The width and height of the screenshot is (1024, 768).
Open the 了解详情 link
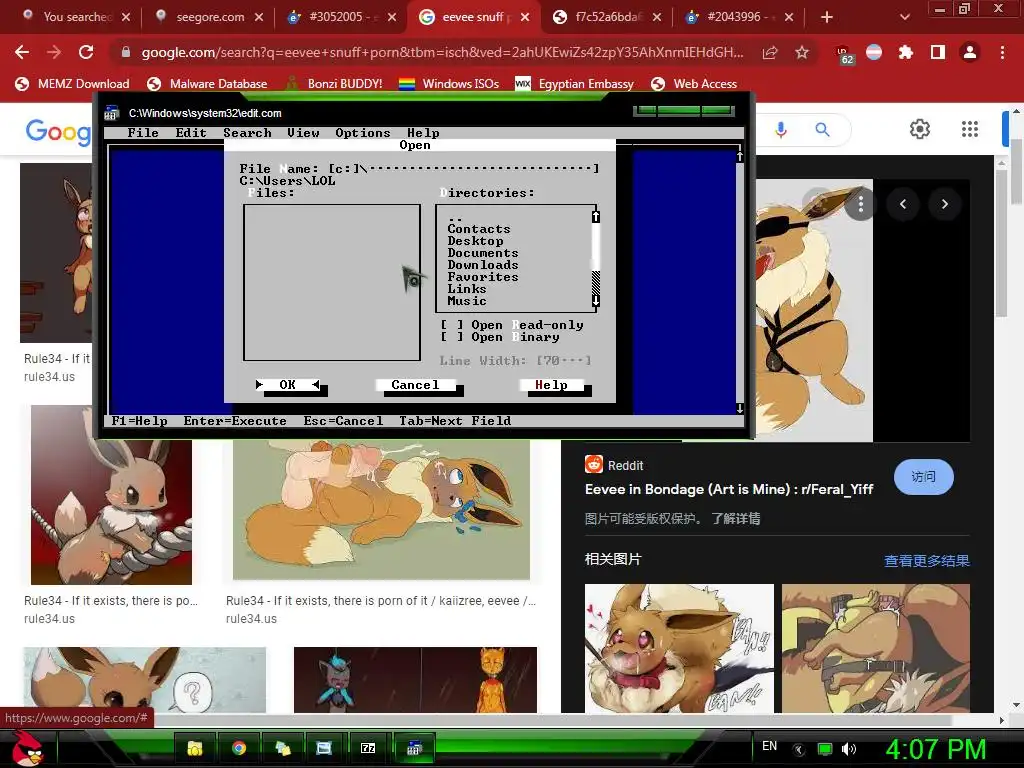point(735,519)
